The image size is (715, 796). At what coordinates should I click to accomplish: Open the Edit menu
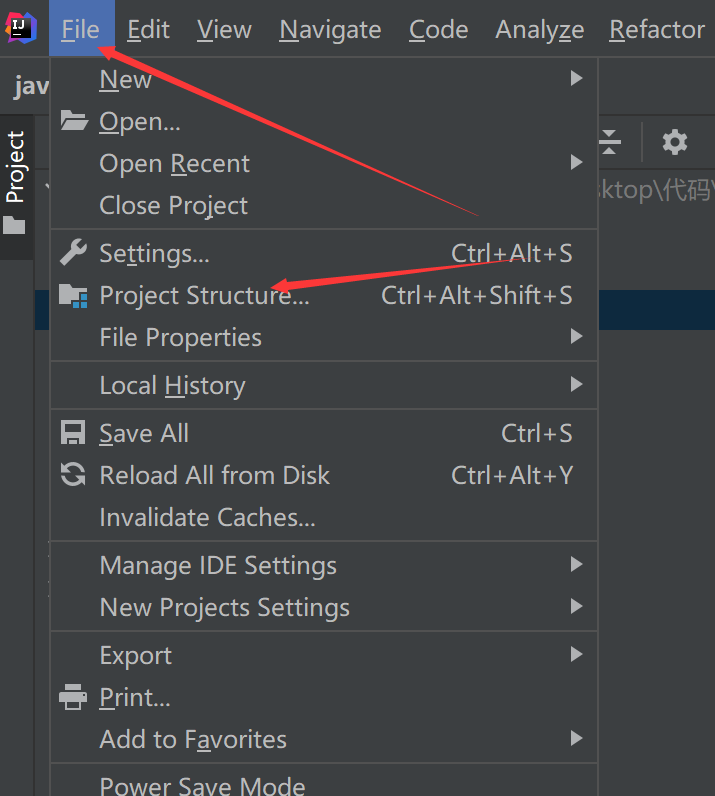148,29
